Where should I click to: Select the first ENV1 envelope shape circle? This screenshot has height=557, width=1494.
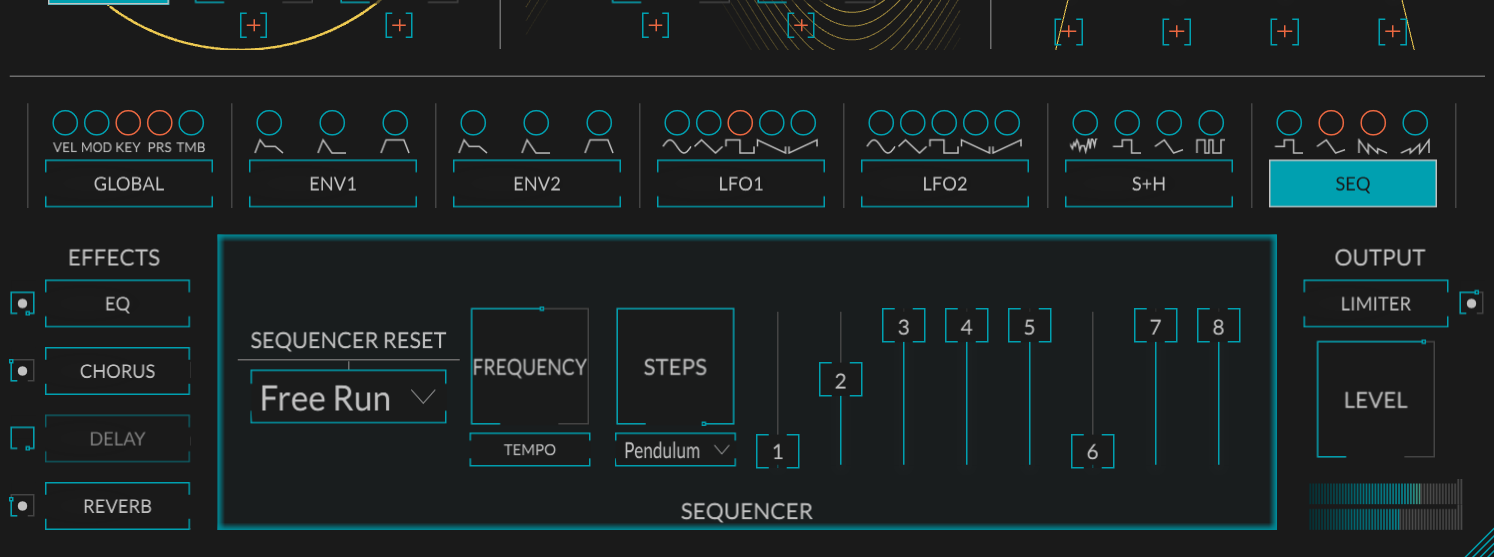click(269, 123)
